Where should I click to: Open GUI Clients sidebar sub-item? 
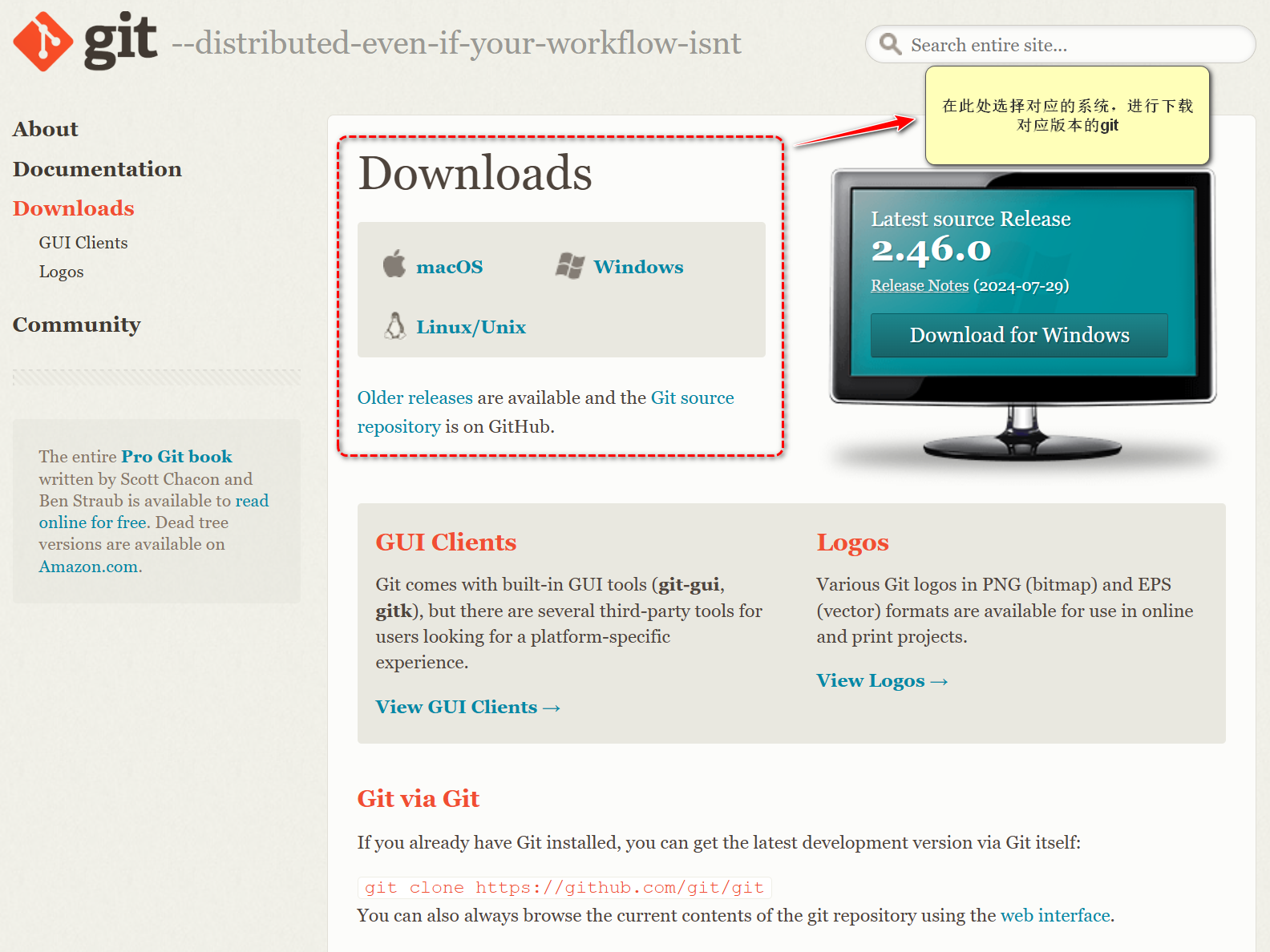click(x=83, y=243)
